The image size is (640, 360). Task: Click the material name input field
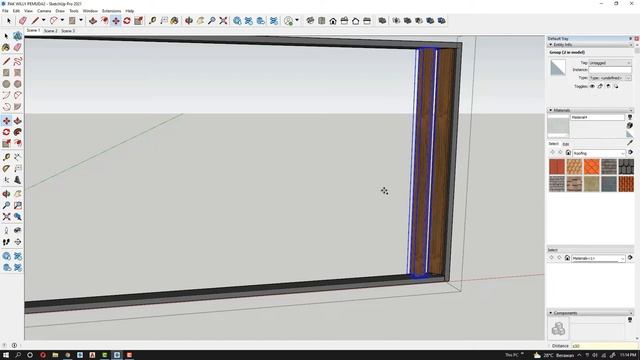pyautogui.click(x=597, y=117)
